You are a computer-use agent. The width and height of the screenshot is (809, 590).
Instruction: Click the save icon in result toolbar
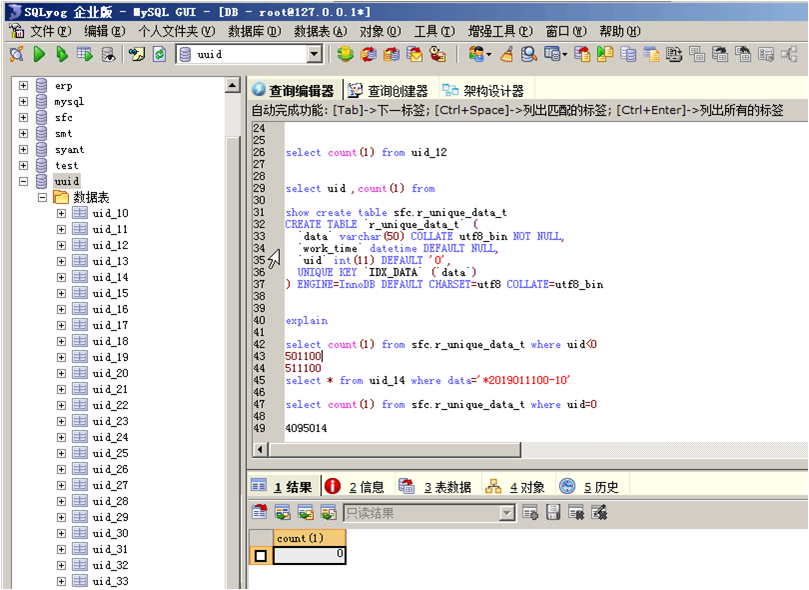(x=554, y=513)
